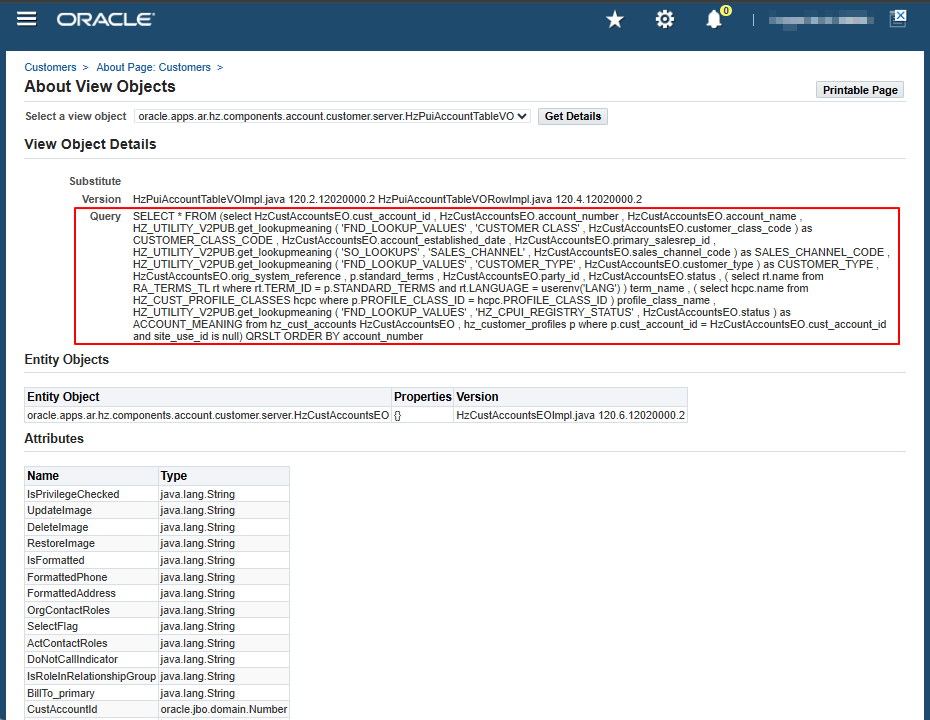
Task: Select the FormattedAddress attribute name
Action: tap(71, 593)
